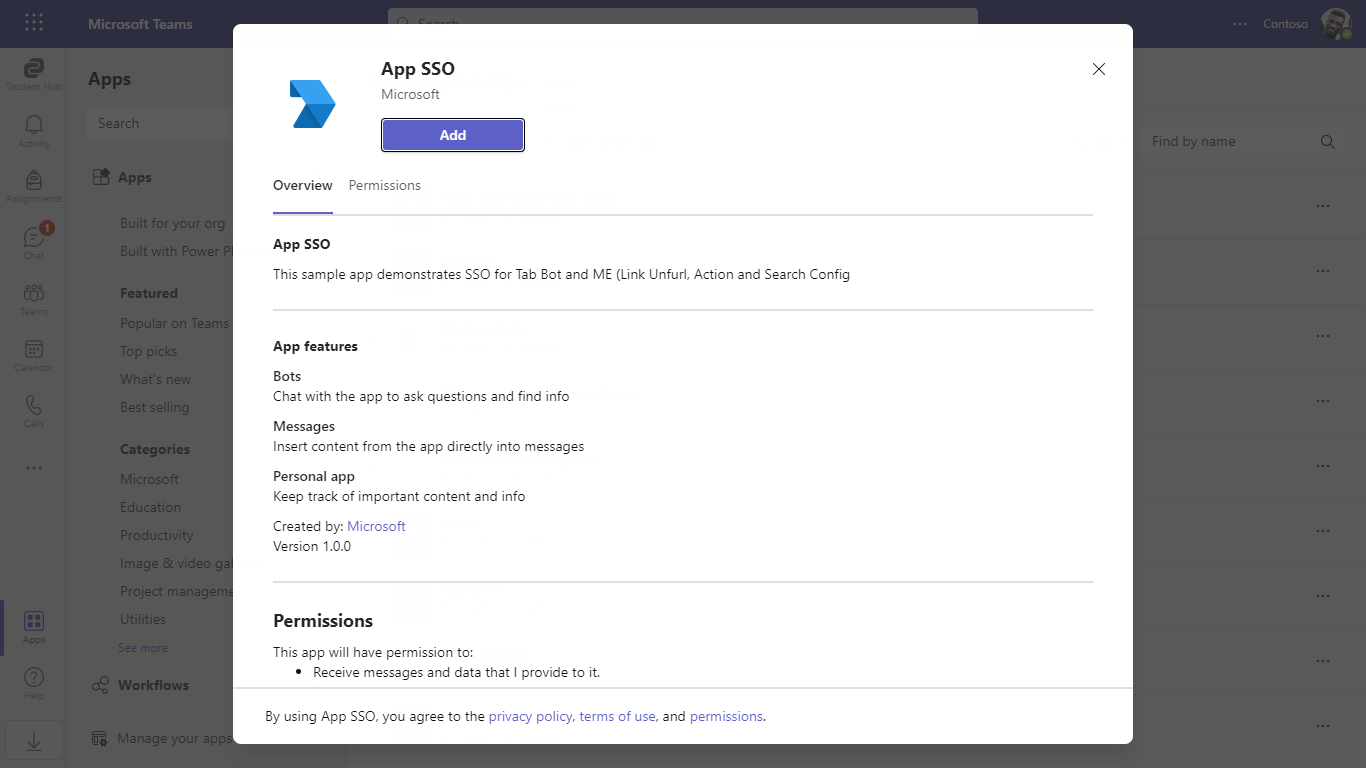Open Student Hub in the sidebar
The image size is (1366, 768).
34,74
